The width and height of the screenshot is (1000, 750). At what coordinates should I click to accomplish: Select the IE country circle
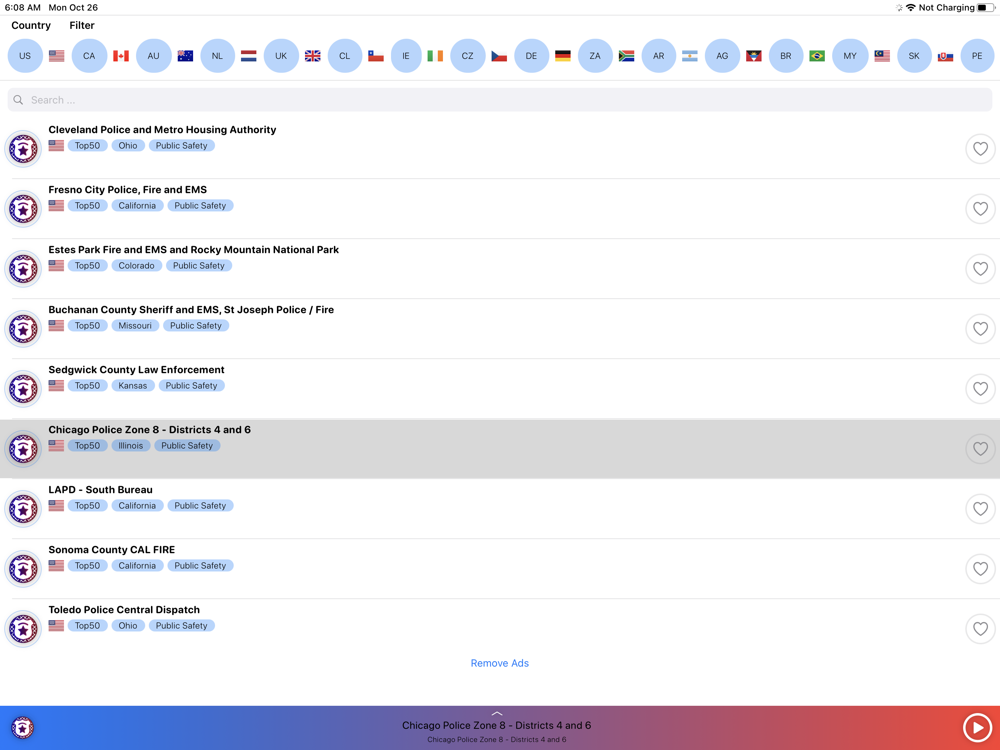tap(406, 55)
